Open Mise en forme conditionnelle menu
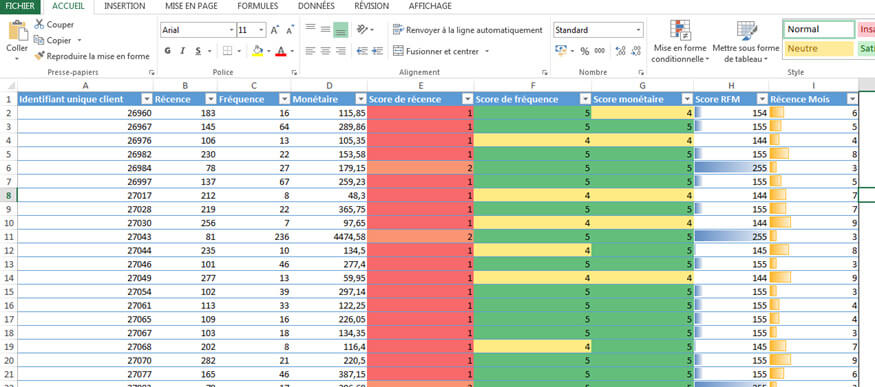Image resolution: width=875 pixels, height=387 pixels. pyautogui.click(x=680, y=42)
